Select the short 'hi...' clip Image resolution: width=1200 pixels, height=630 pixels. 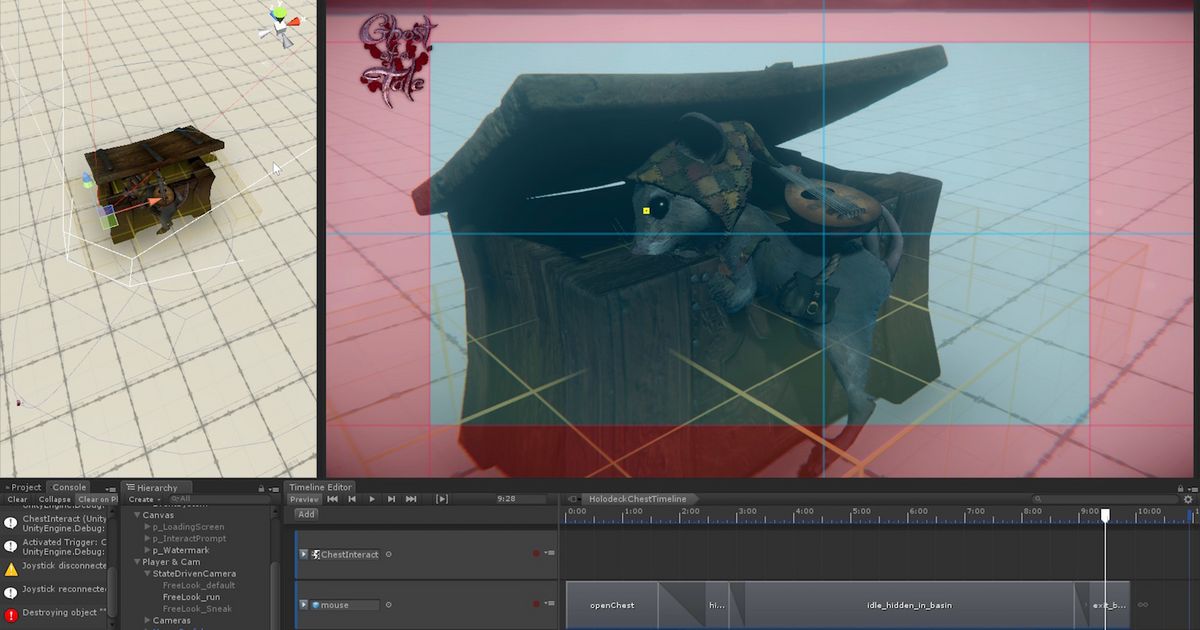[x=718, y=605]
